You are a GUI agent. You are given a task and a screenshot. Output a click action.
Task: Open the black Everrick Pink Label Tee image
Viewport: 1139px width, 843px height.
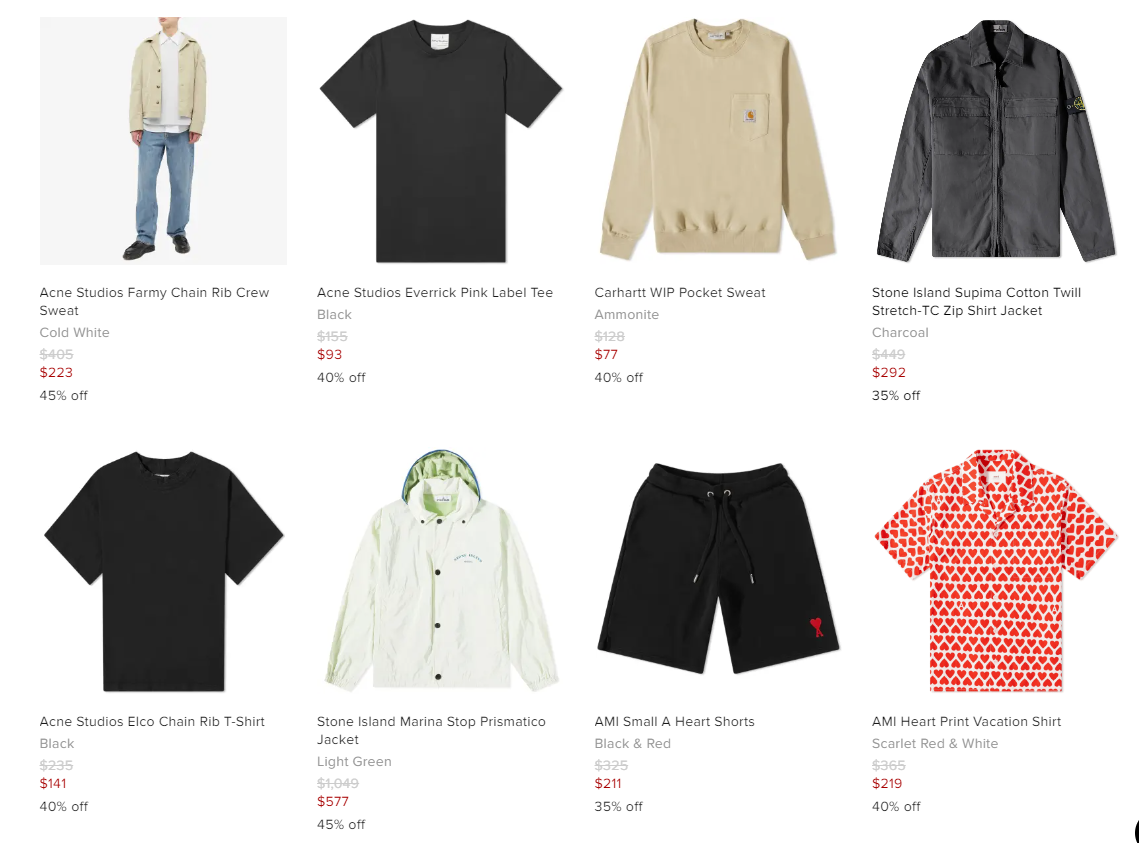(441, 141)
